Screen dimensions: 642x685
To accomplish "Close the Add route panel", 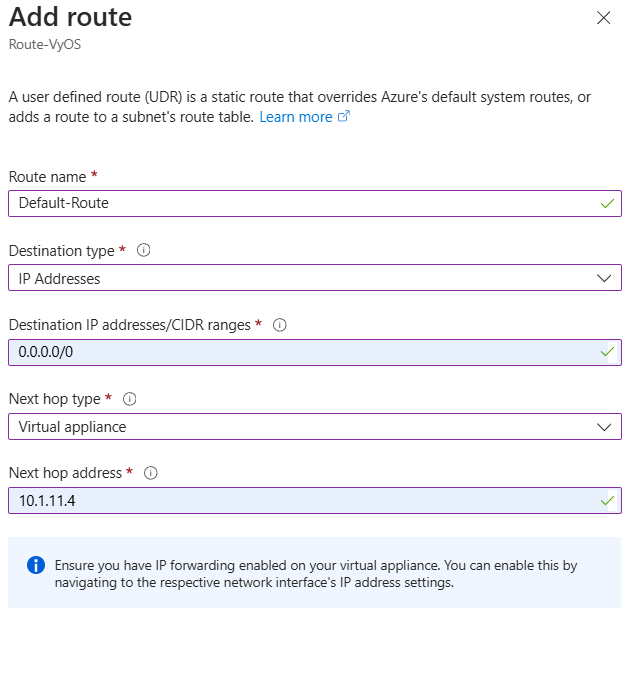I will coord(603,18).
